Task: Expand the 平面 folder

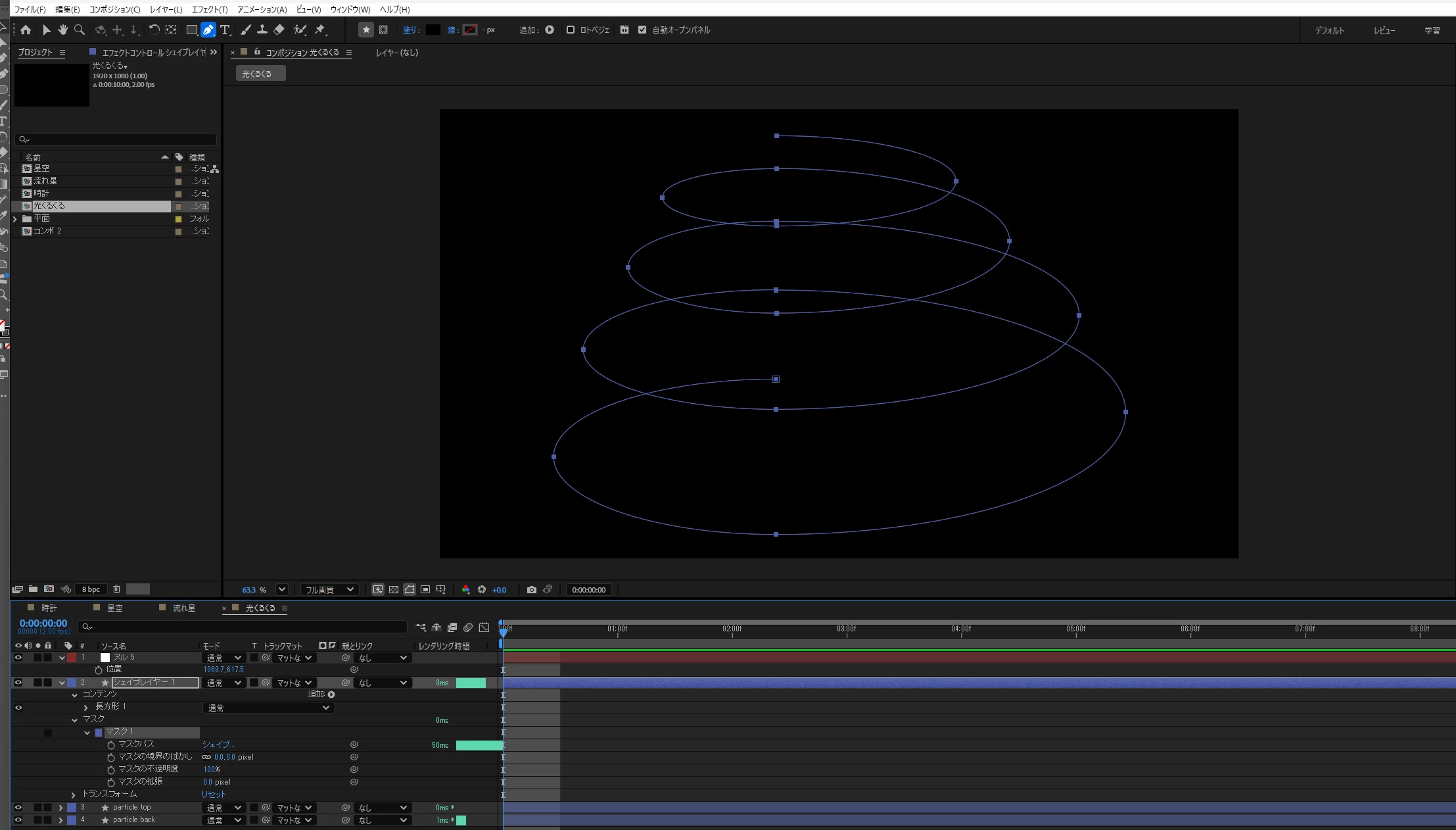Action: click(x=15, y=219)
